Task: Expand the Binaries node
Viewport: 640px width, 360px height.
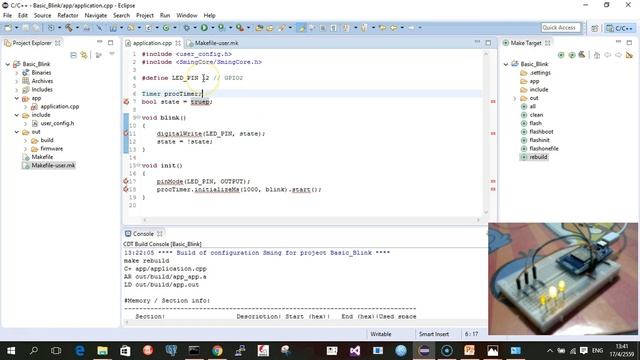Action: tap(17, 73)
